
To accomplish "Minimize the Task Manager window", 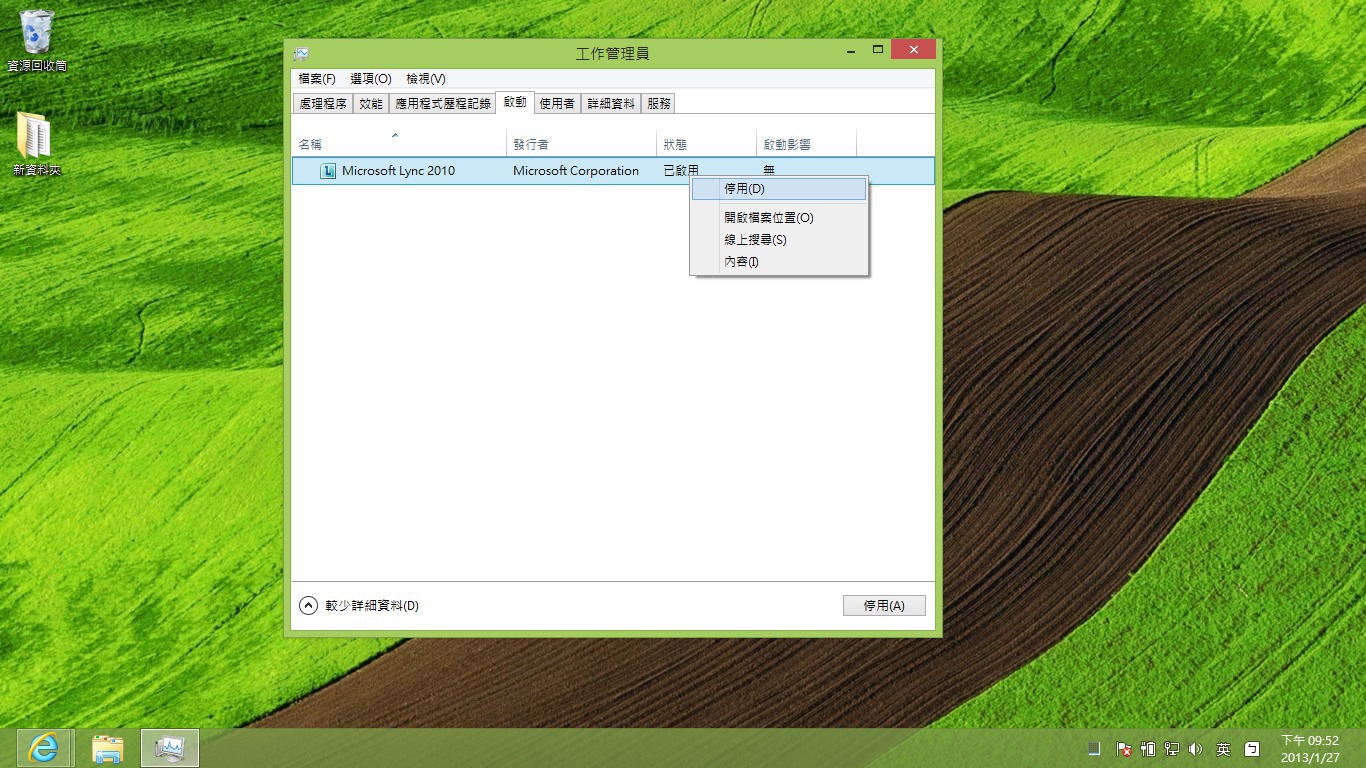I will [853, 50].
